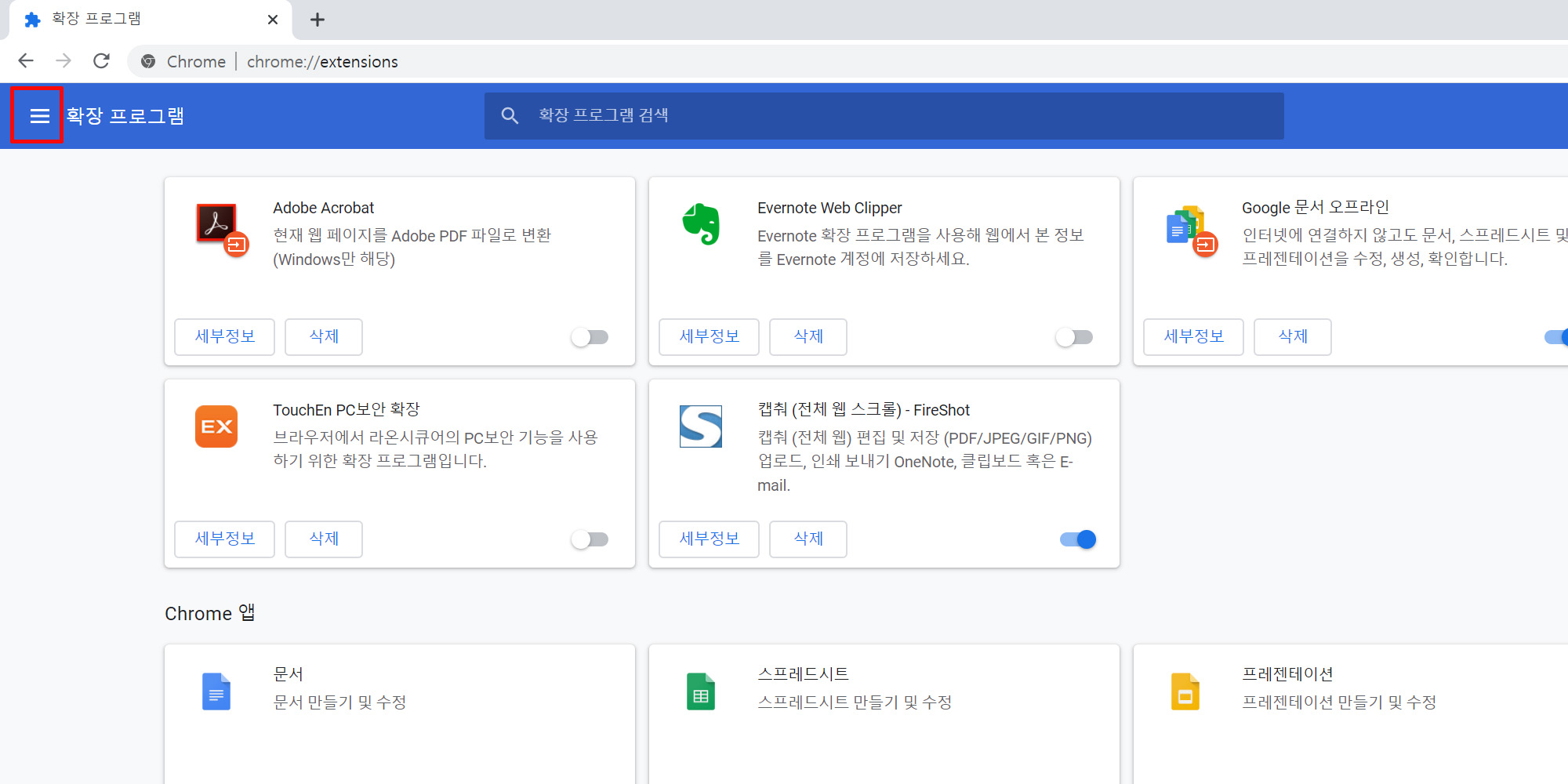Select the 확장 프로그램 browser tab
The width and height of the screenshot is (1568, 784).
(x=151, y=20)
